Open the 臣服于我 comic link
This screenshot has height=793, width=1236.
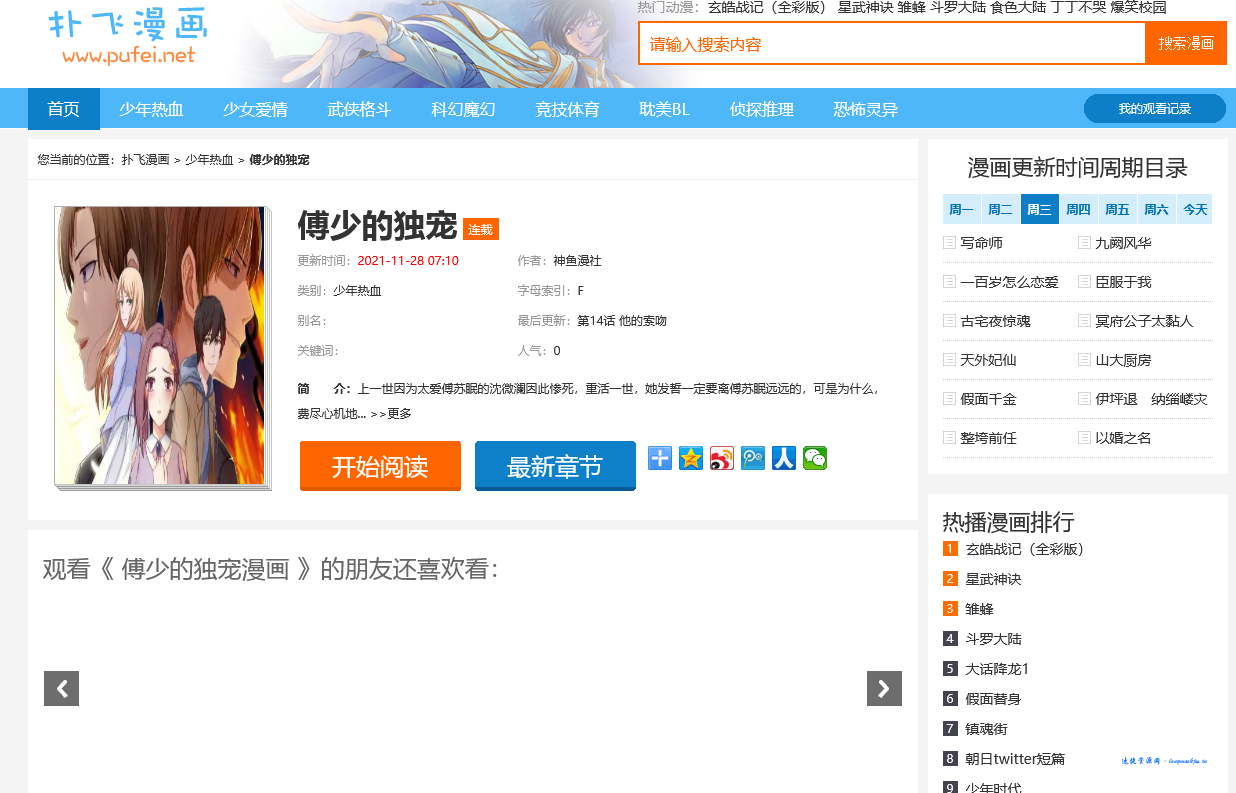(1123, 282)
